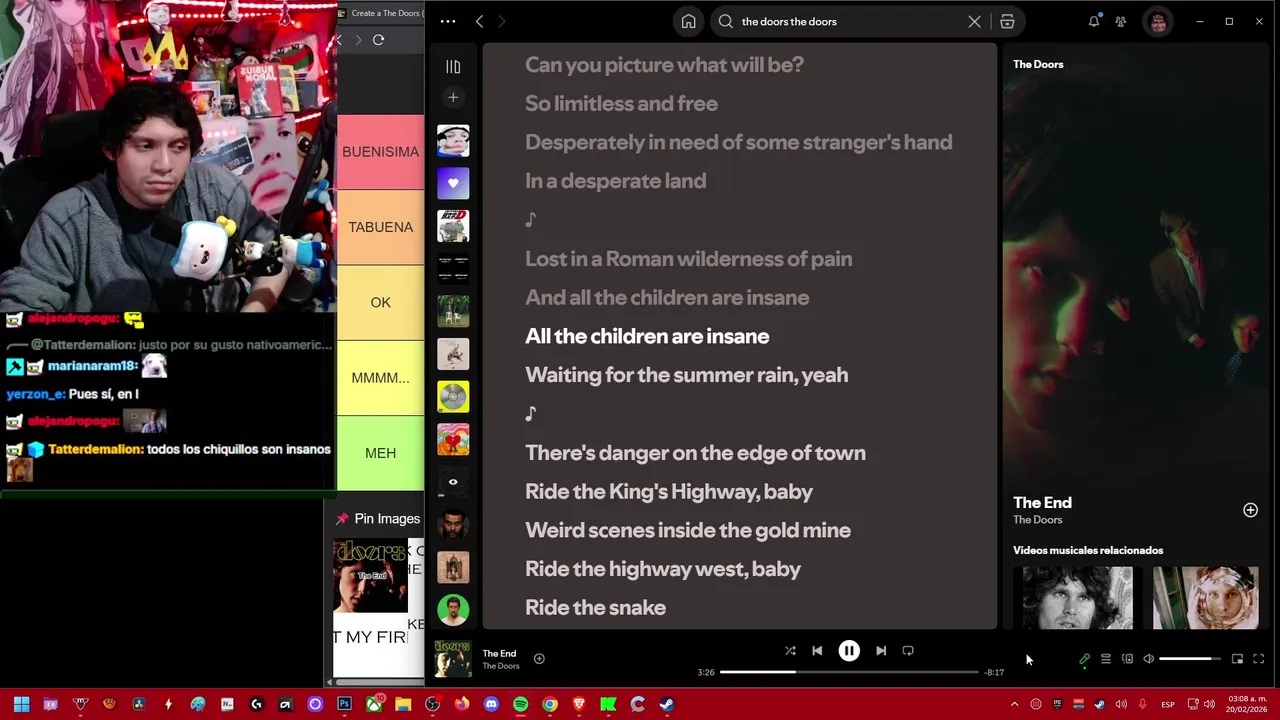
Task: Open the green smiling man playlist in sidebar
Action: coord(453,610)
